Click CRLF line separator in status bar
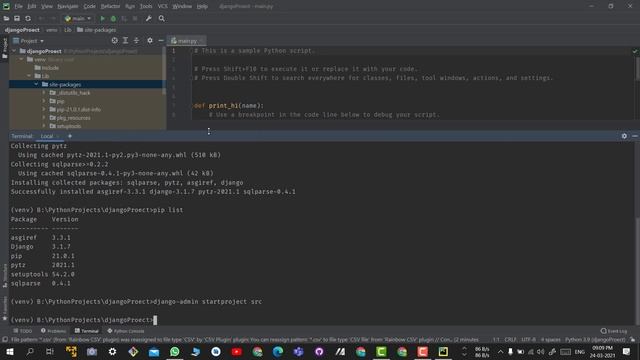This screenshot has height=360, width=640. point(510,340)
